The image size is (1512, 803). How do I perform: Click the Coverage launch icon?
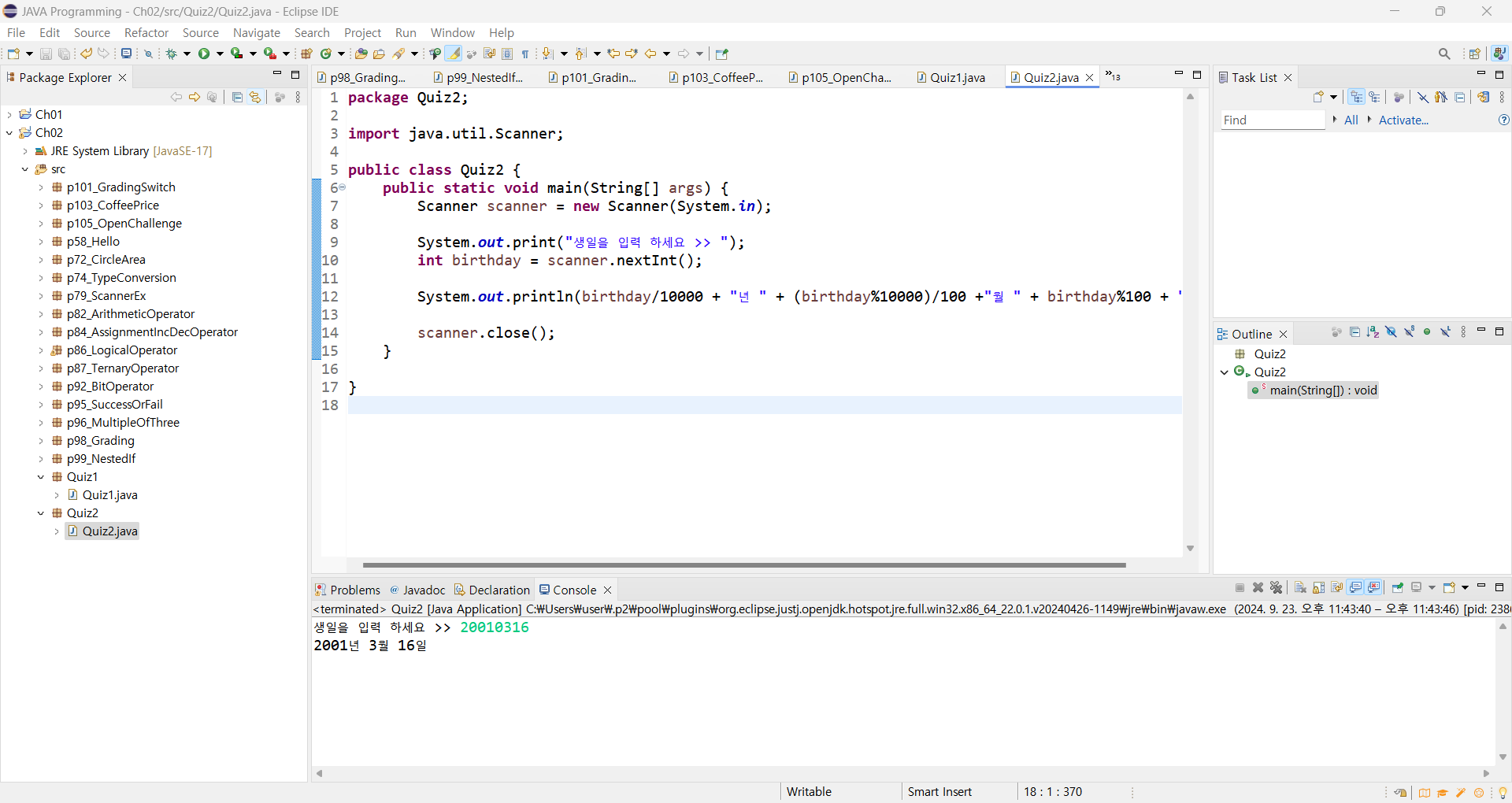click(236, 54)
